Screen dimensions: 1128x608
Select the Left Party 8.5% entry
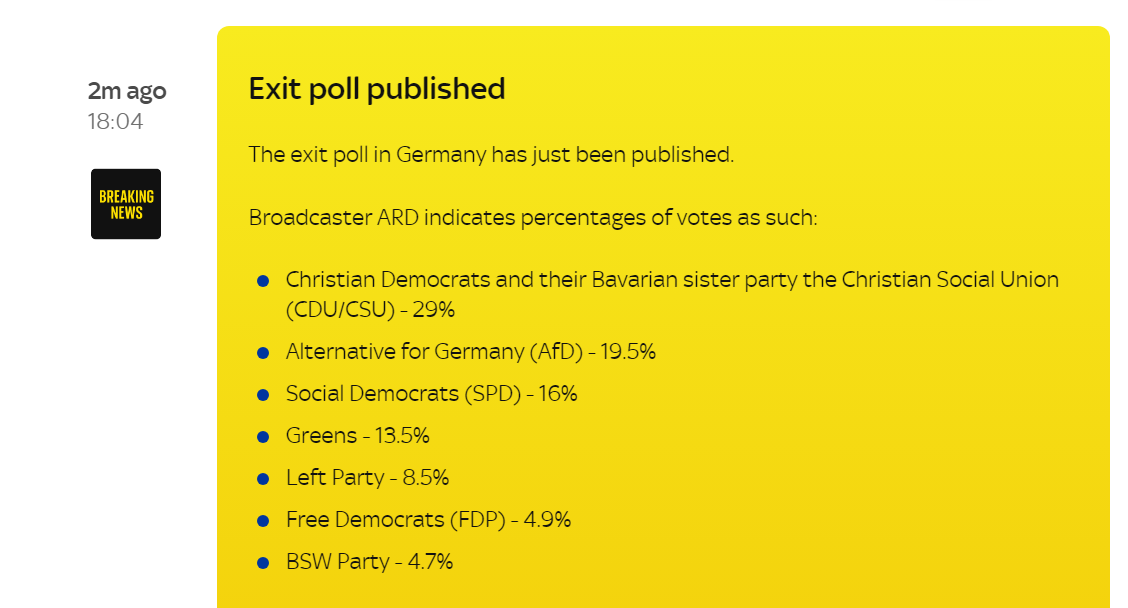(368, 478)
